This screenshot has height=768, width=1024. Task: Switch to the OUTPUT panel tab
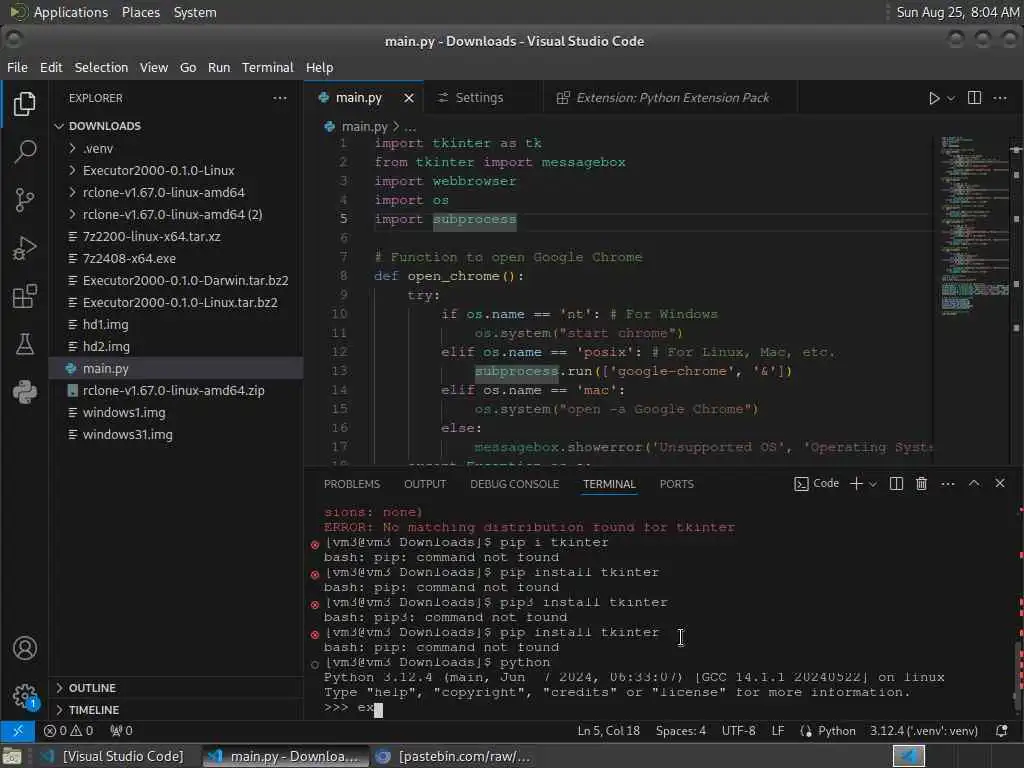pyautogui.click(x=424, y=484)
